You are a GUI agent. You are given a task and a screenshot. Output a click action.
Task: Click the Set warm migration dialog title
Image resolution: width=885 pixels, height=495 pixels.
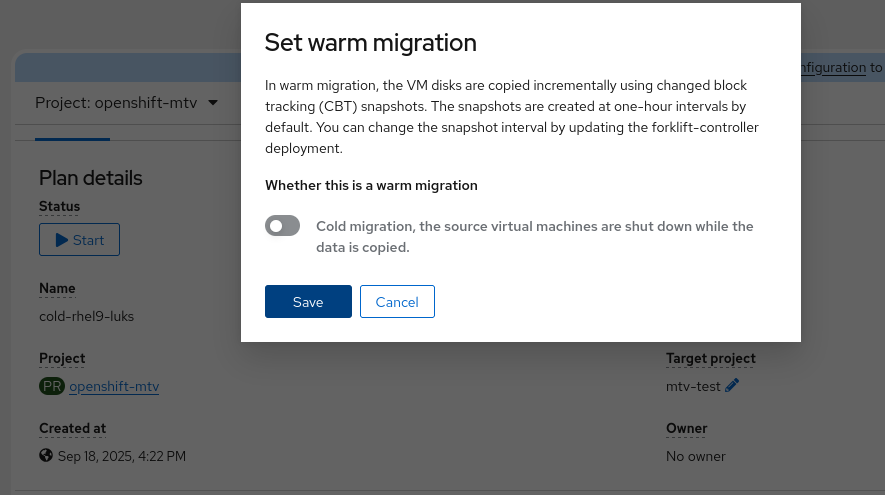click(x=370, y=42)
